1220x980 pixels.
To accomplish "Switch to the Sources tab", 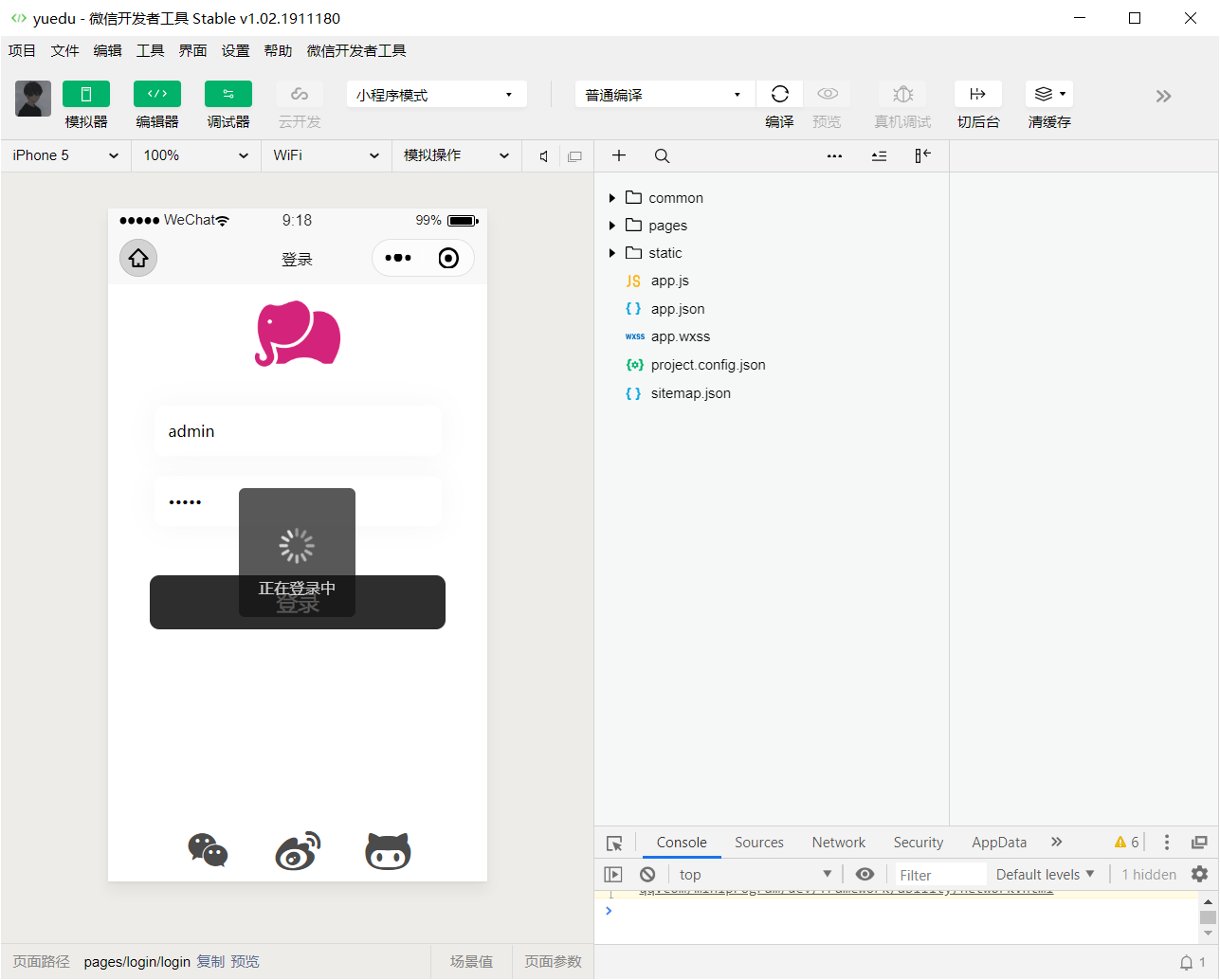I will [759, 843].
